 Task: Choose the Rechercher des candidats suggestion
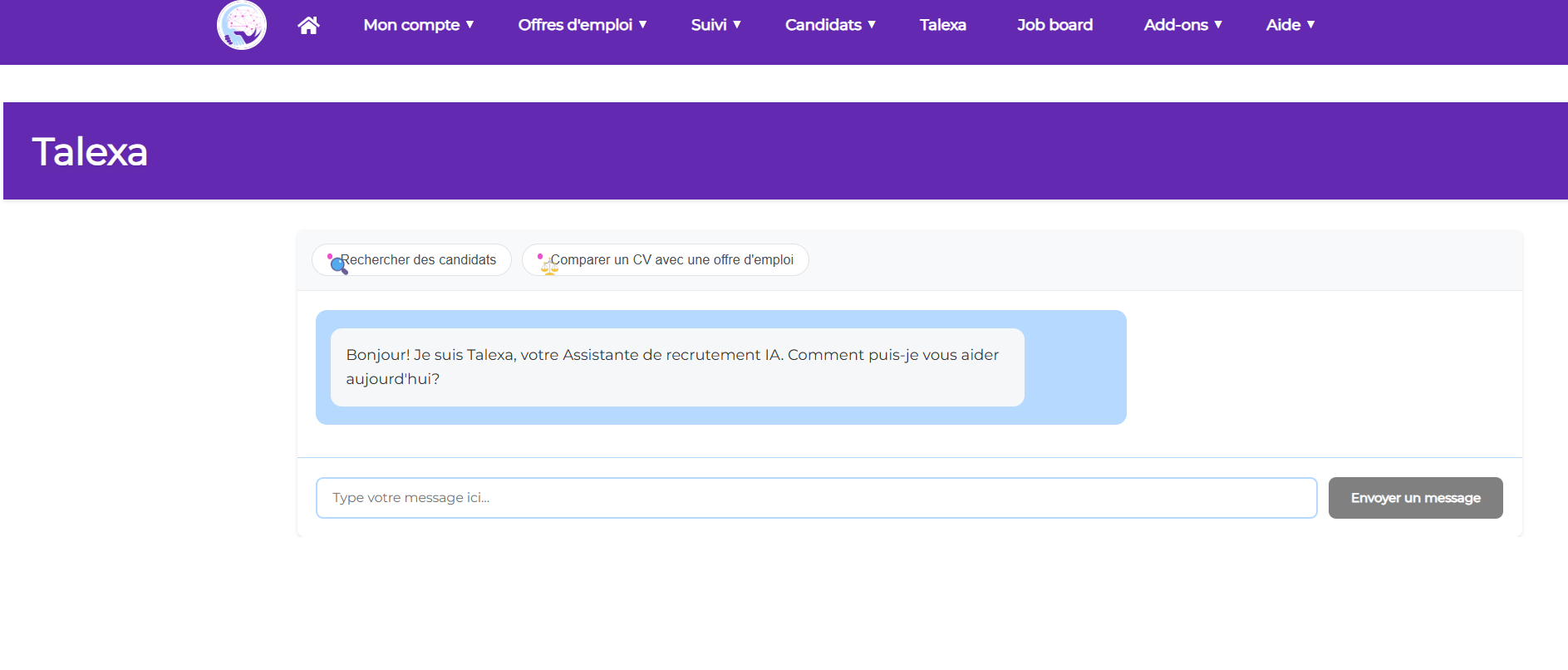(411, 260)
